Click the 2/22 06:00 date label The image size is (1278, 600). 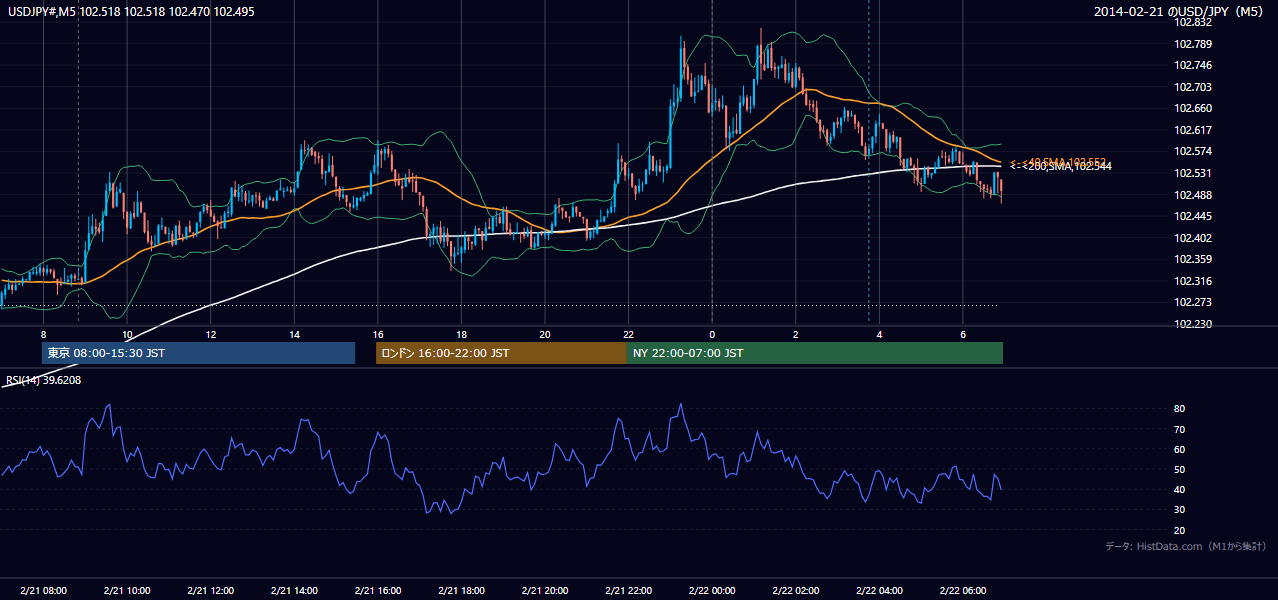tap(962, 591)
